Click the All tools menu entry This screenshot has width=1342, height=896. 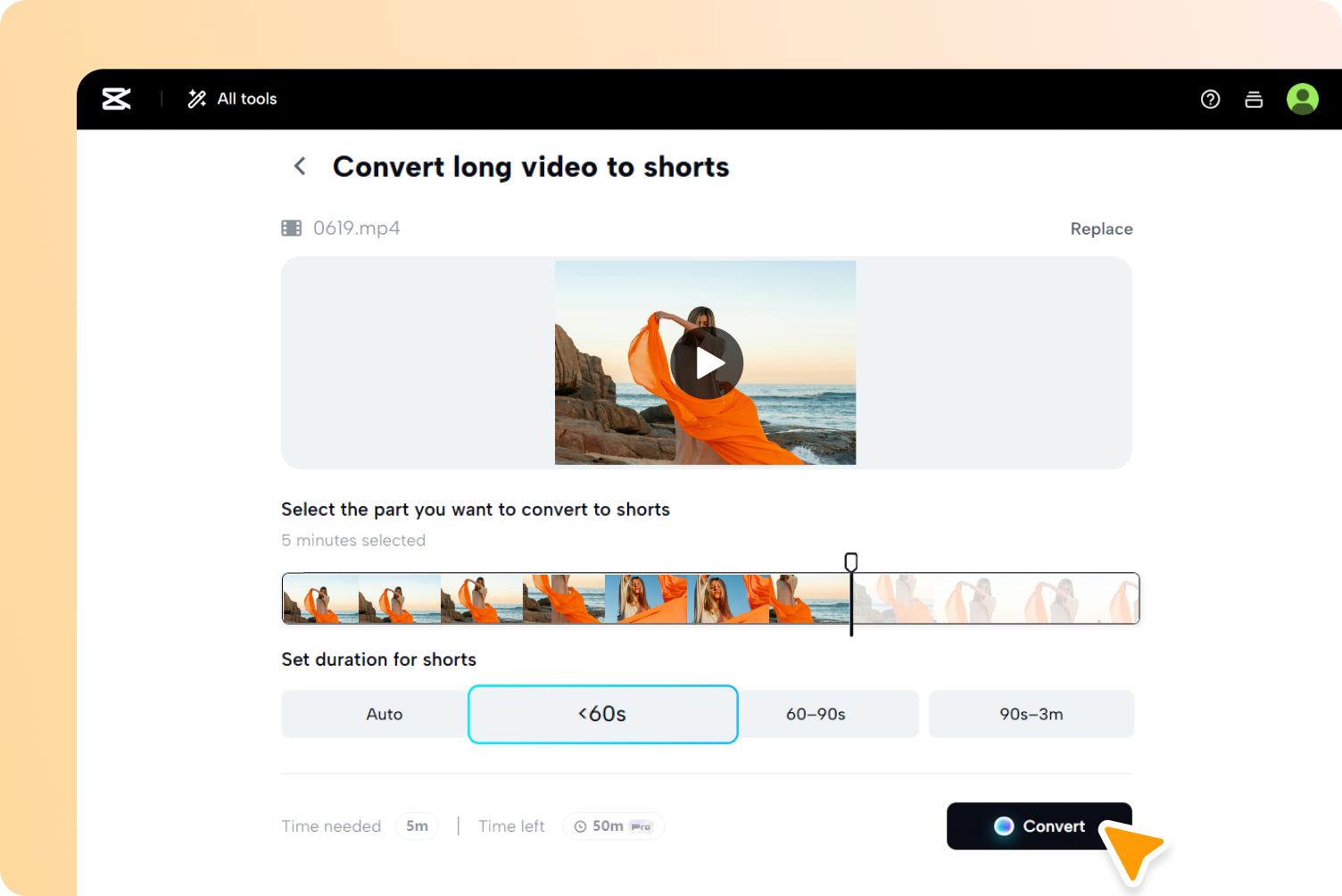(x=246, y=99)
